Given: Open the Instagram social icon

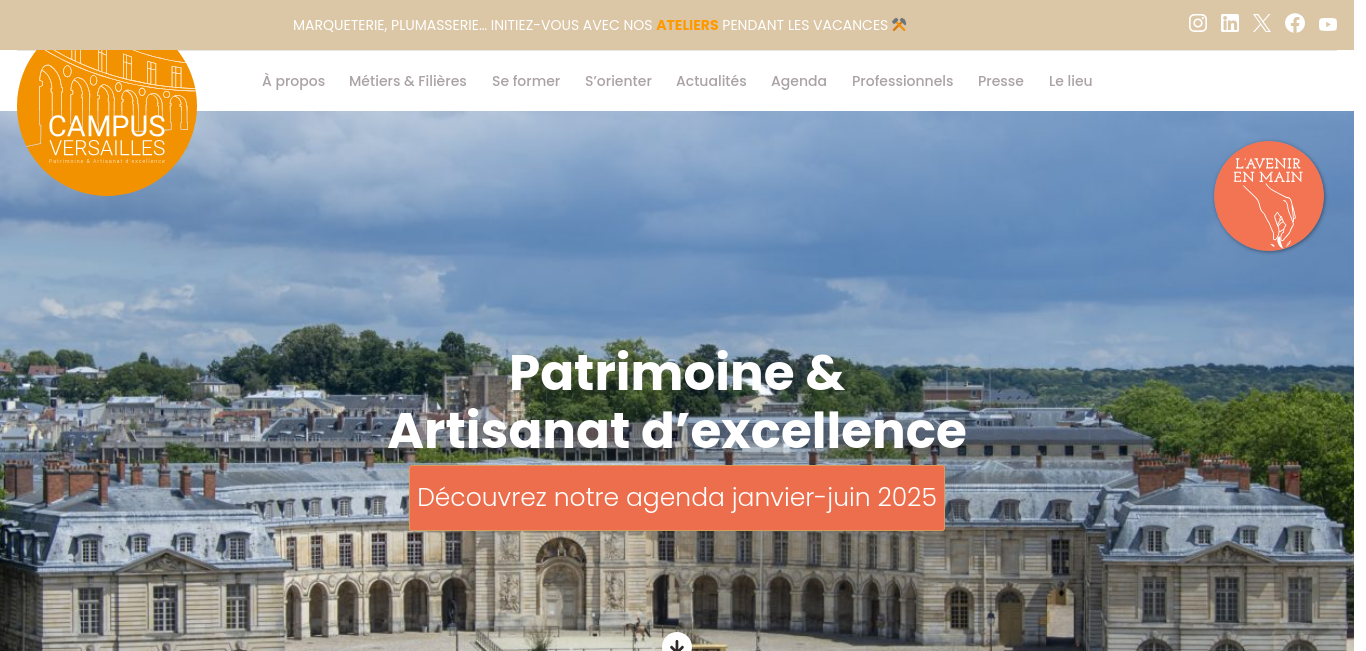Looking at the screenshot, I should (1197, 23).
